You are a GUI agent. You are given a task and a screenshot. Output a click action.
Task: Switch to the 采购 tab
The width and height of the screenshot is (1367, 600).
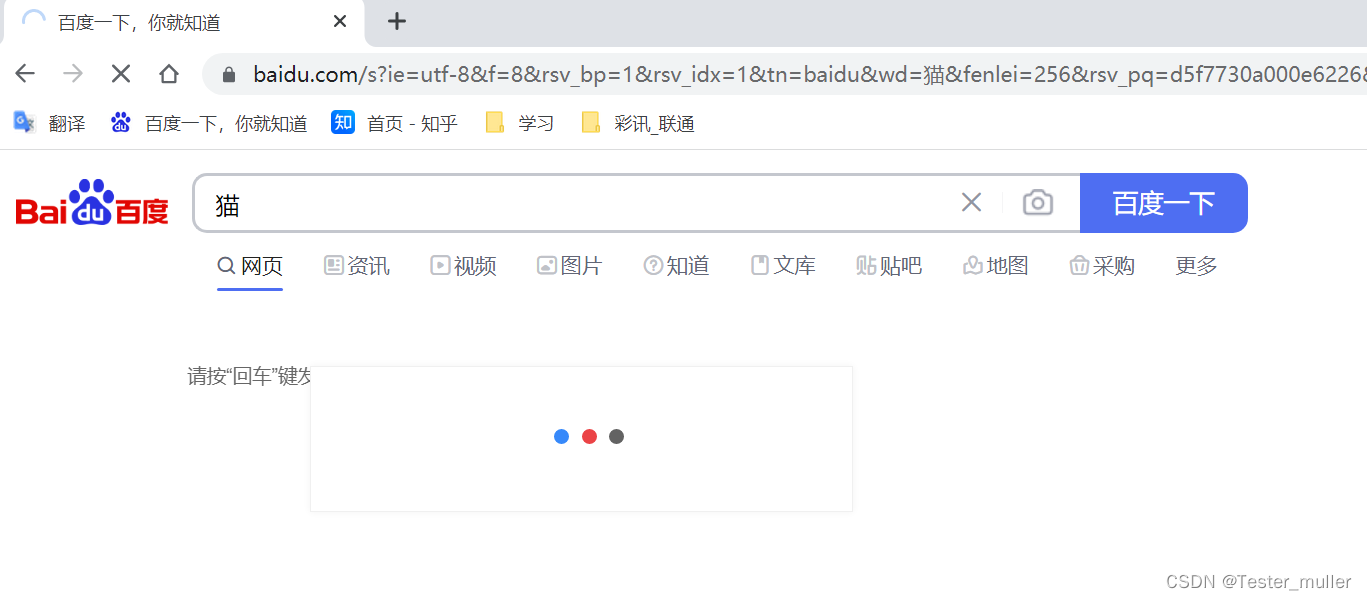click(1102, 266)
